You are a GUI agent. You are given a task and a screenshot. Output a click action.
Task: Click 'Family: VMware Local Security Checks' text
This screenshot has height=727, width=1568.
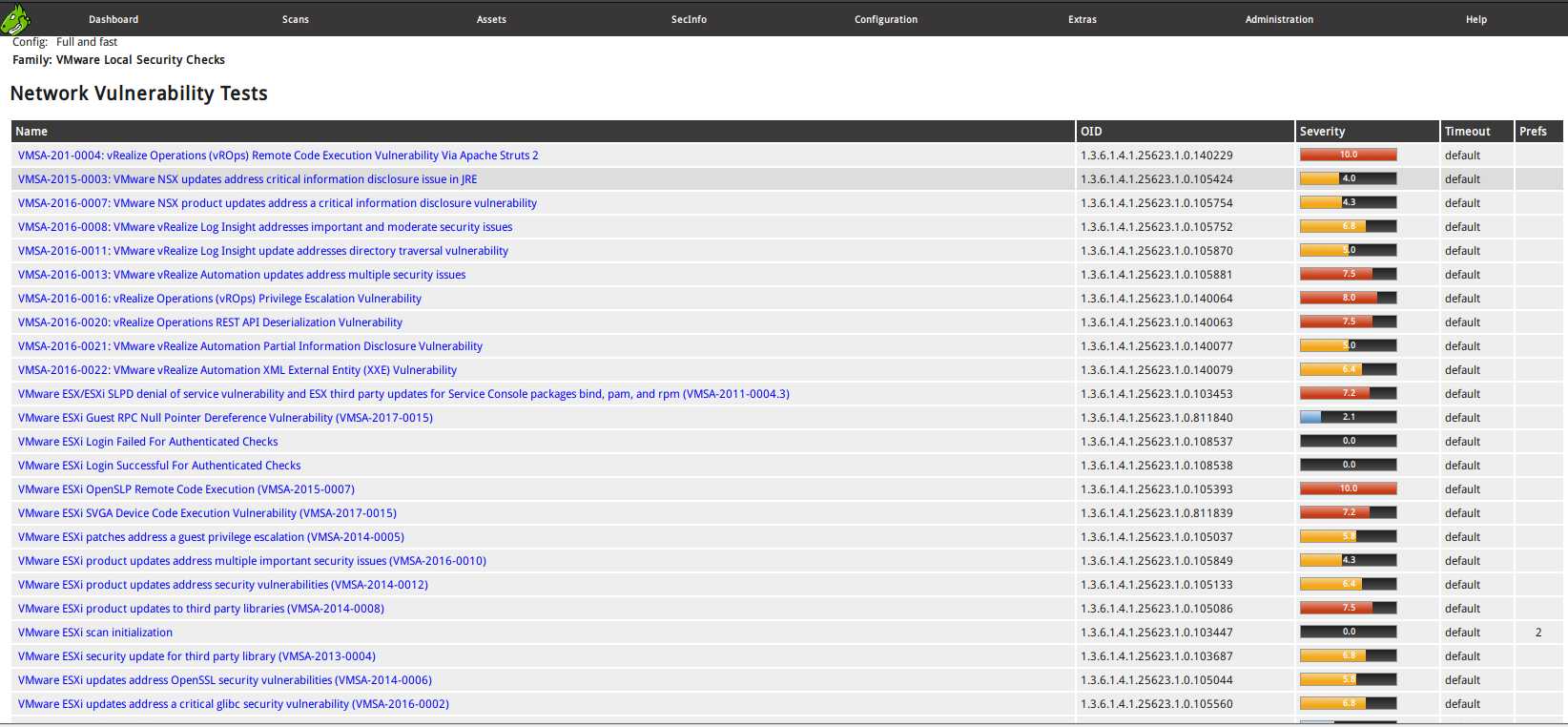click(118, 60)
